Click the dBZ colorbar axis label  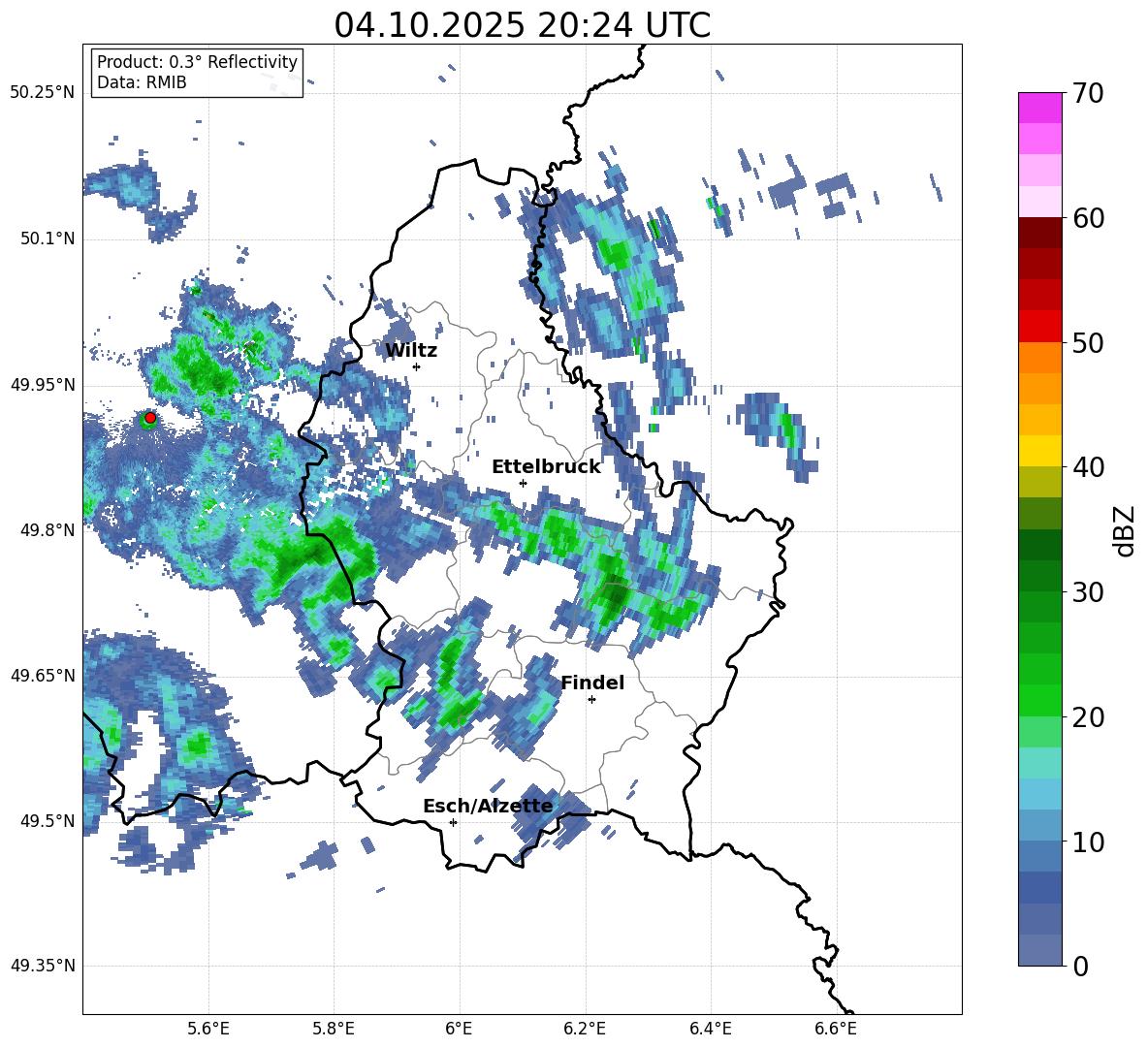pyautogui.click(x=1126, y=530)
